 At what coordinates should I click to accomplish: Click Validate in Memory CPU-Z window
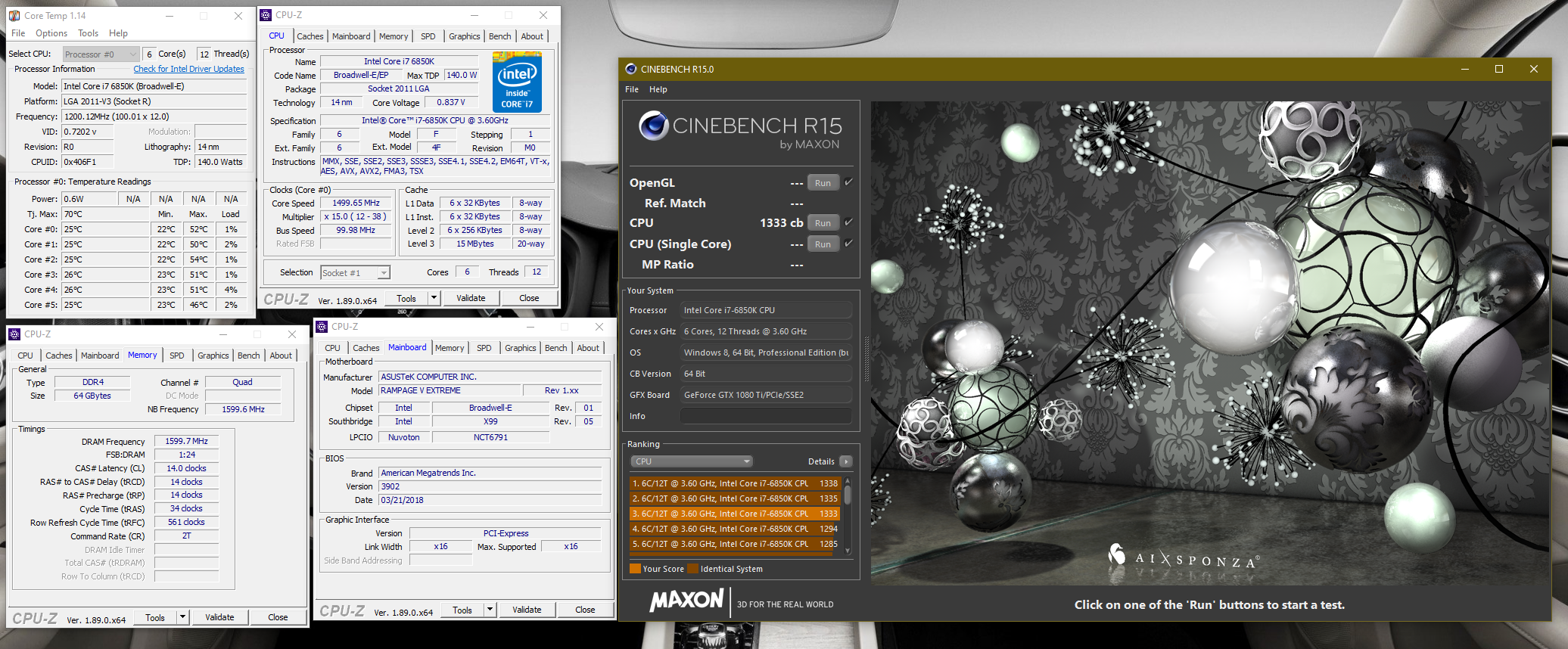point(219,617)
